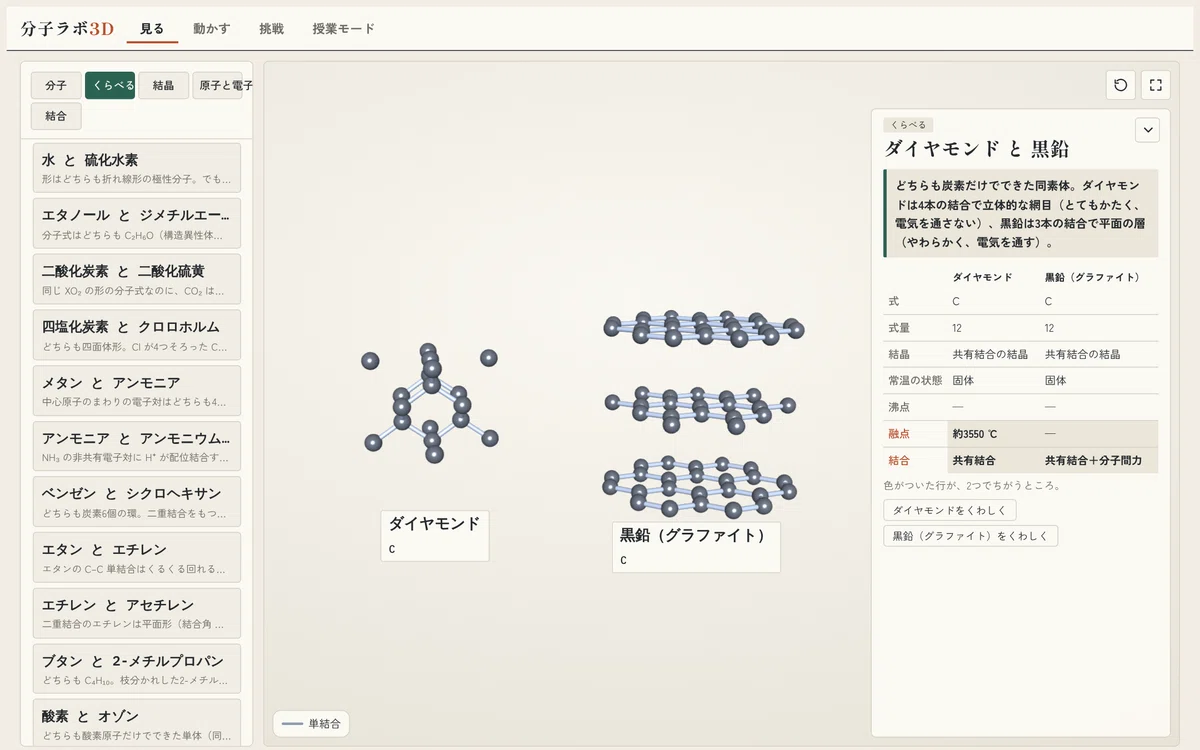Open the 授業モード tab
The height and width of the screenshot is (750, 1200).
[343, 29]
